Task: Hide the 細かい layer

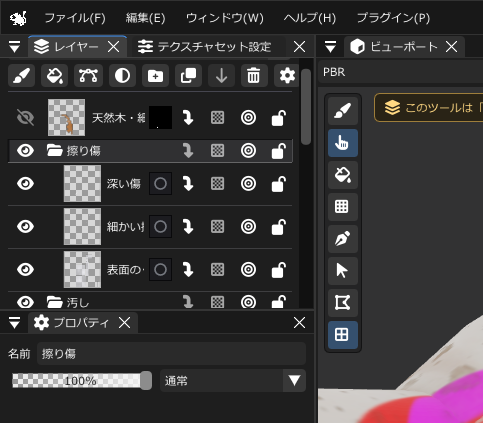Action: pyautogui.click(x=25, y=227)
